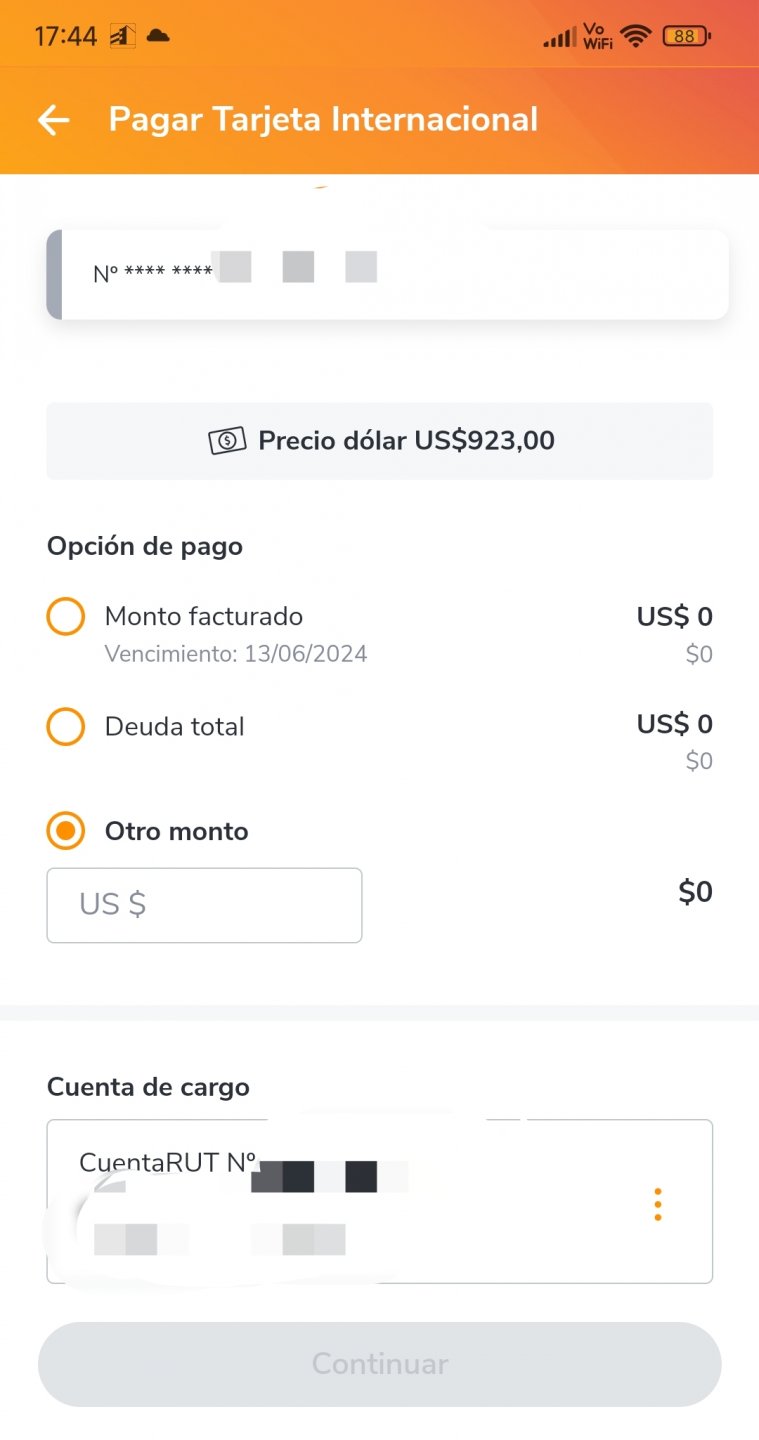
Task: Tap the masked international card number box
Action: [387, 274]
